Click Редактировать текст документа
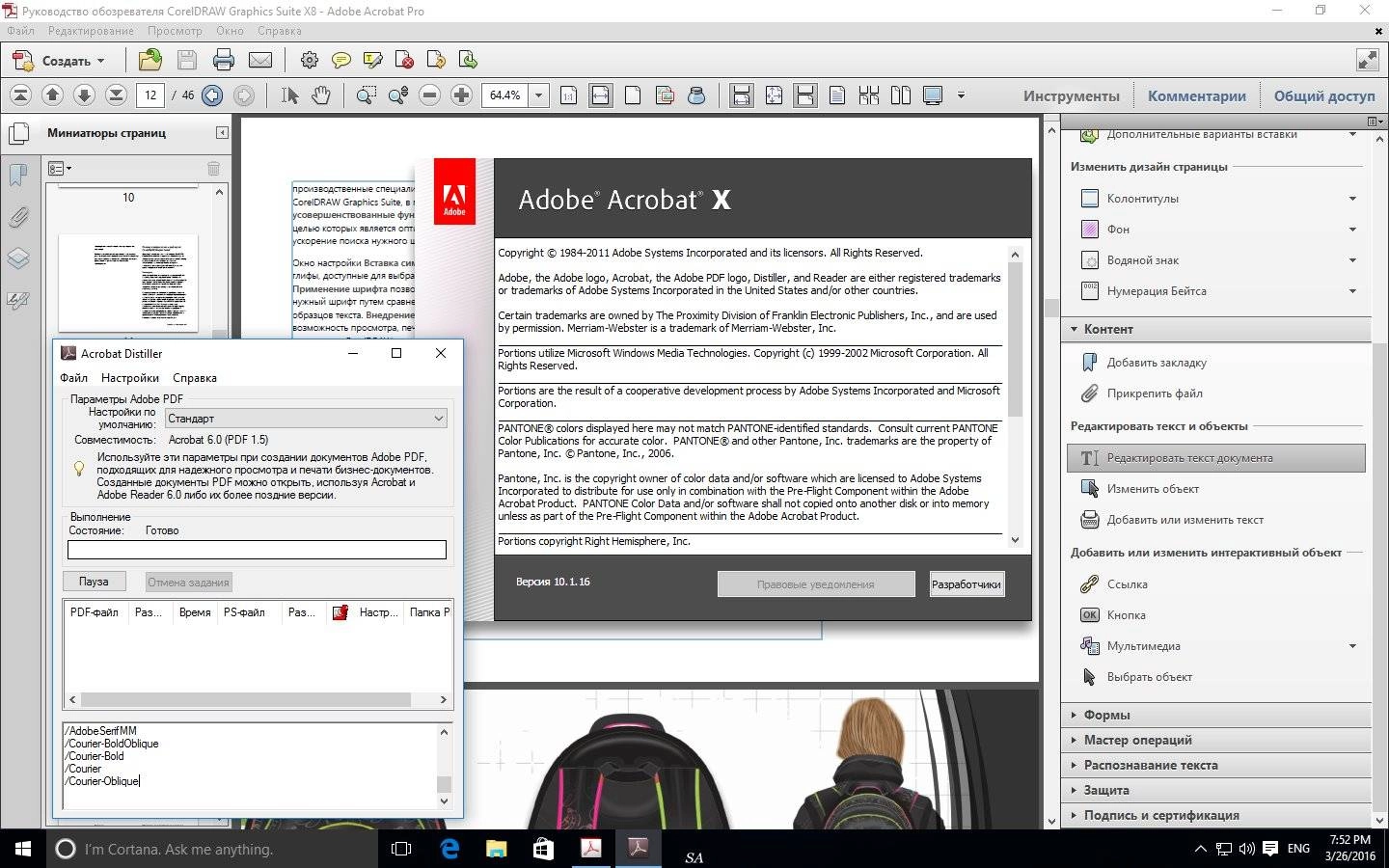The height and width of the screenshot is (868, 1389). [1216, 458]
